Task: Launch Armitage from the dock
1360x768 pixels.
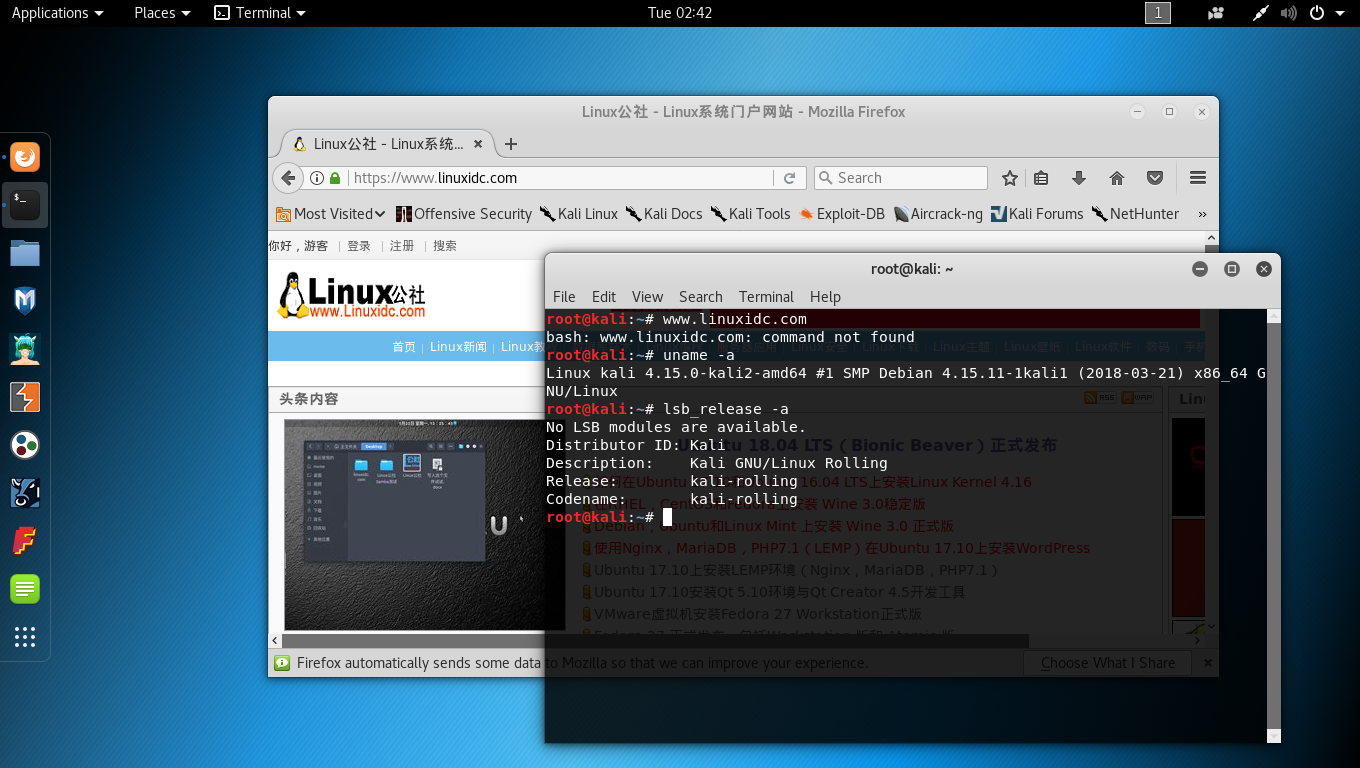Action: coord(25,349)
